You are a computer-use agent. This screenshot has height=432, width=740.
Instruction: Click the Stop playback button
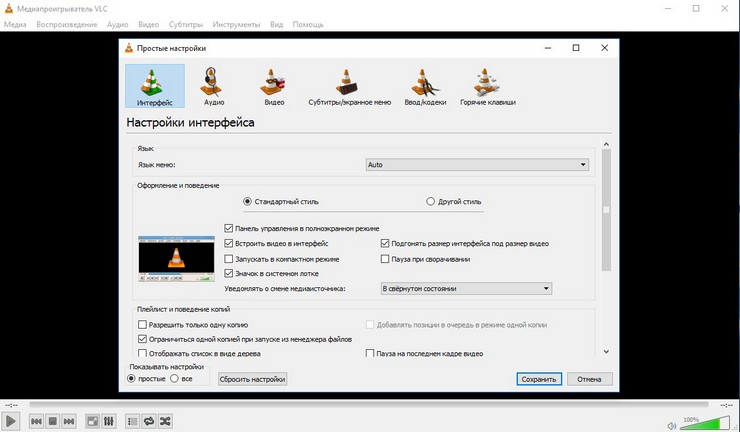tap(53, 422)
